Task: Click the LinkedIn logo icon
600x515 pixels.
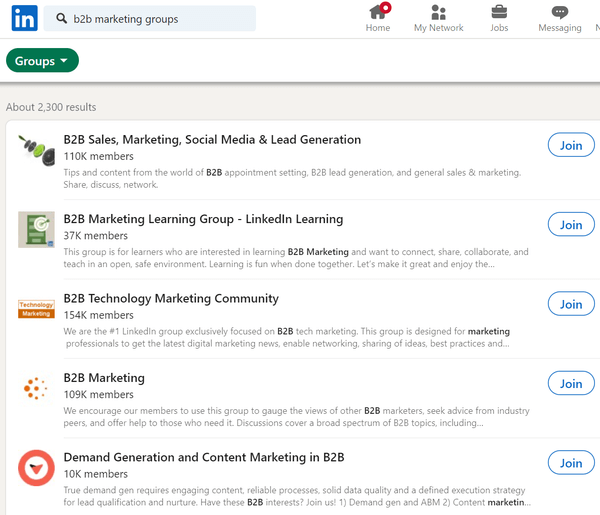Action: 24,18
